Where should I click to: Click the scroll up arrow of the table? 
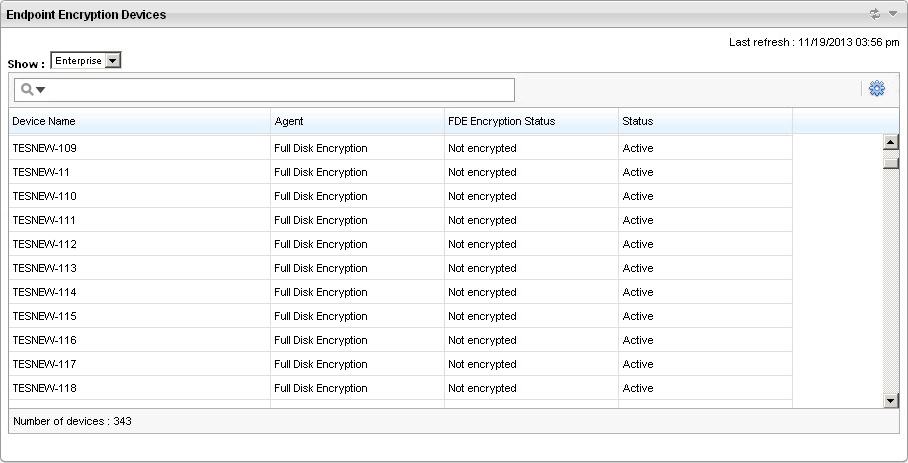[x=891, y=142]
